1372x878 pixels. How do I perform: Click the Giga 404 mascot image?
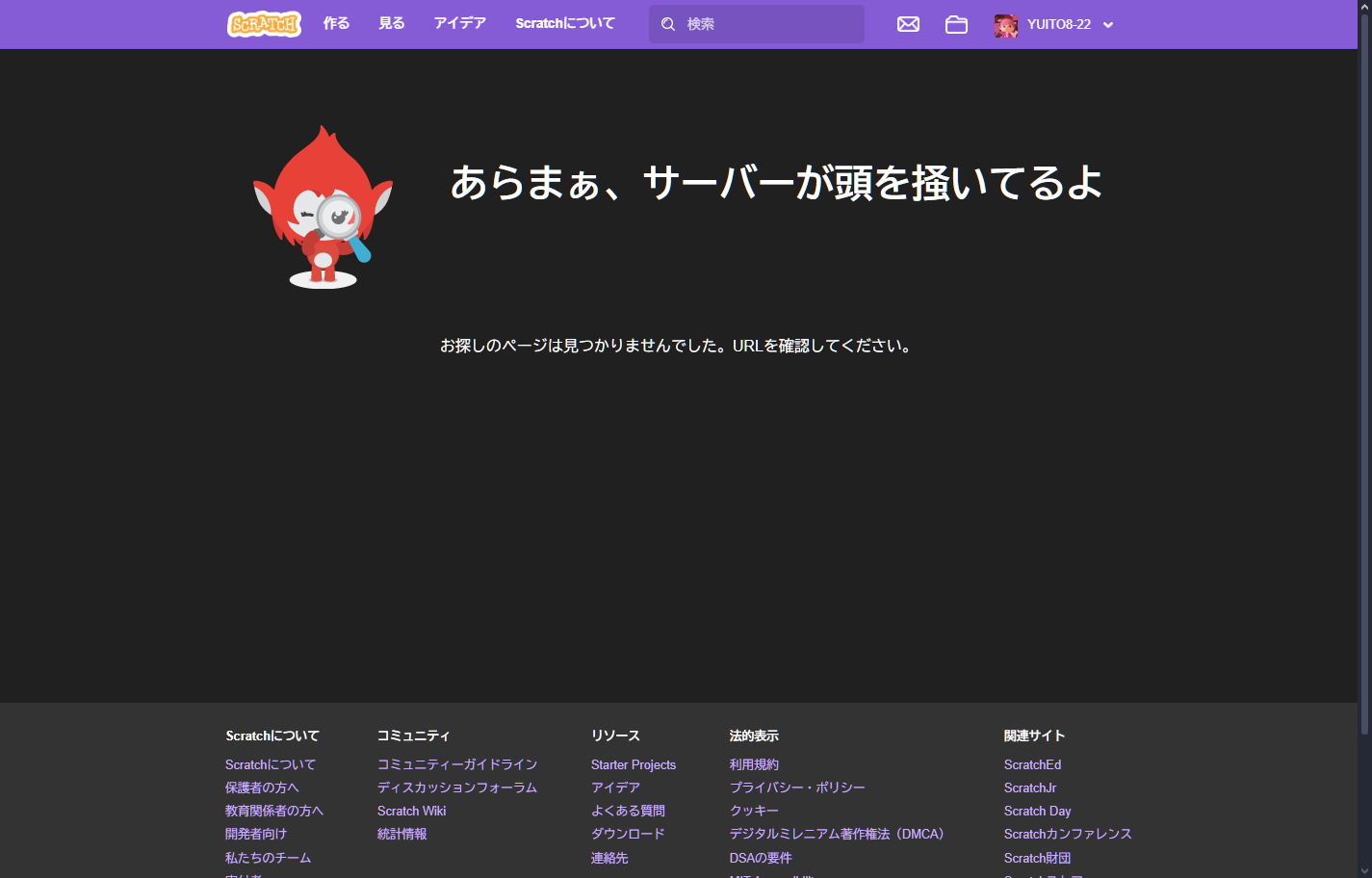click(323, 207)
